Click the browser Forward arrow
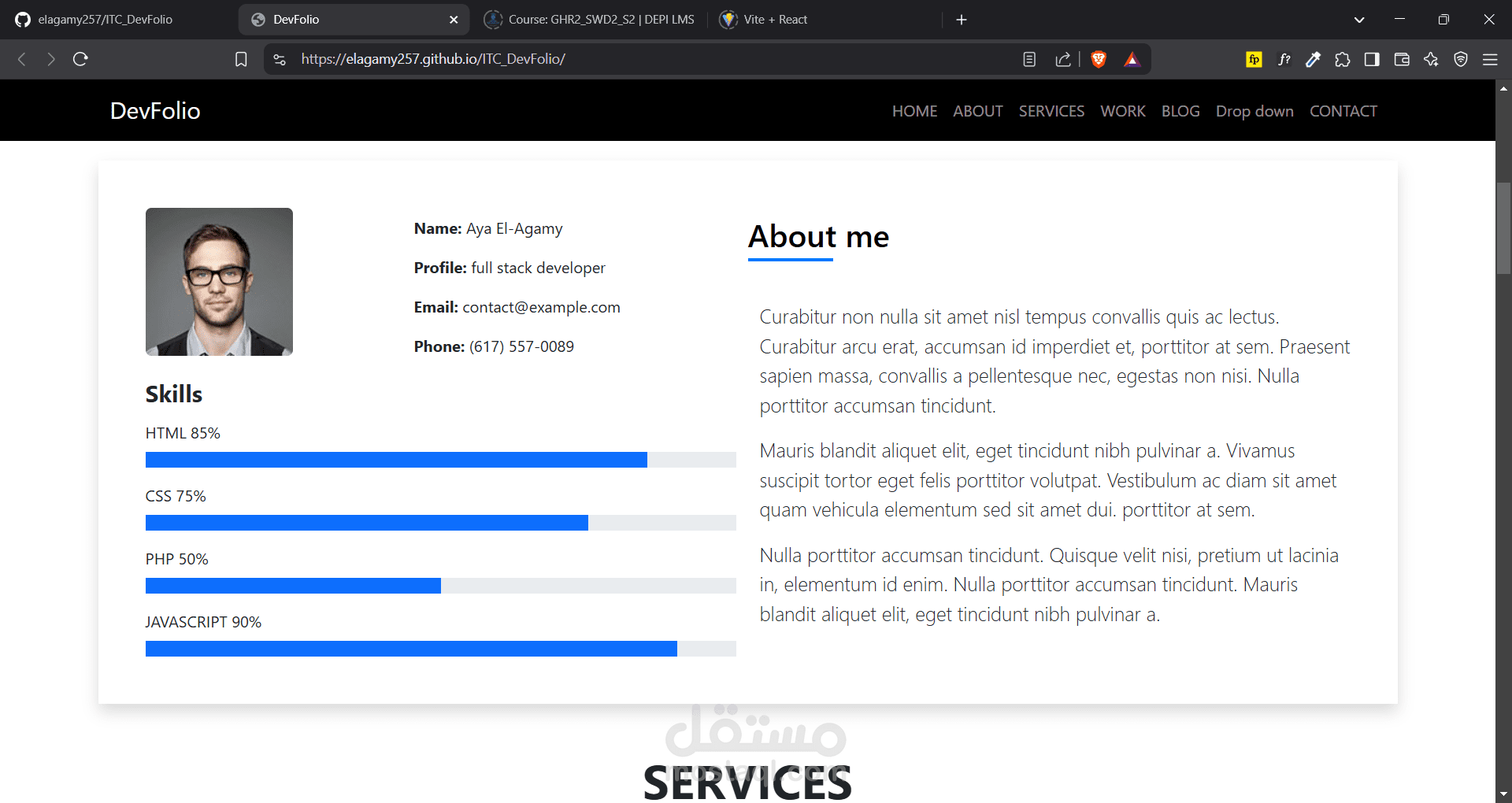 point(51,59)
